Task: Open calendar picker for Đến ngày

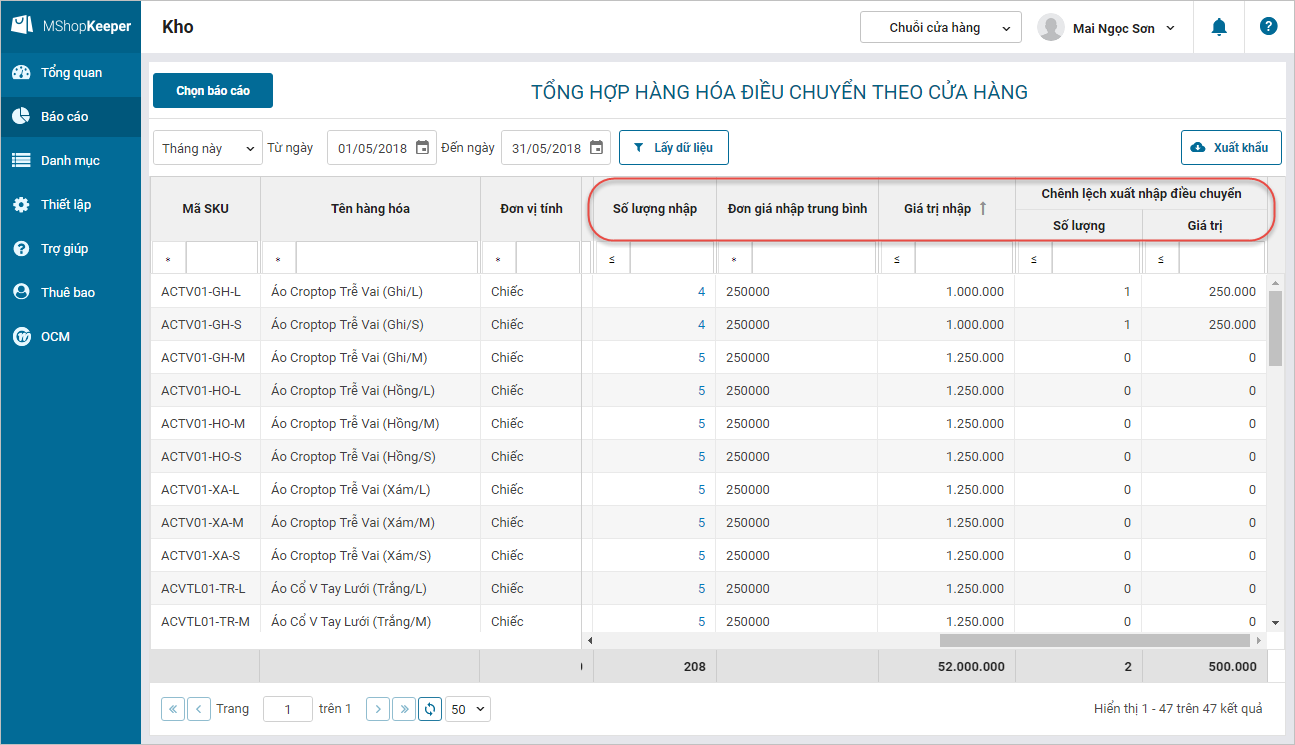Action: coord(596,148)
